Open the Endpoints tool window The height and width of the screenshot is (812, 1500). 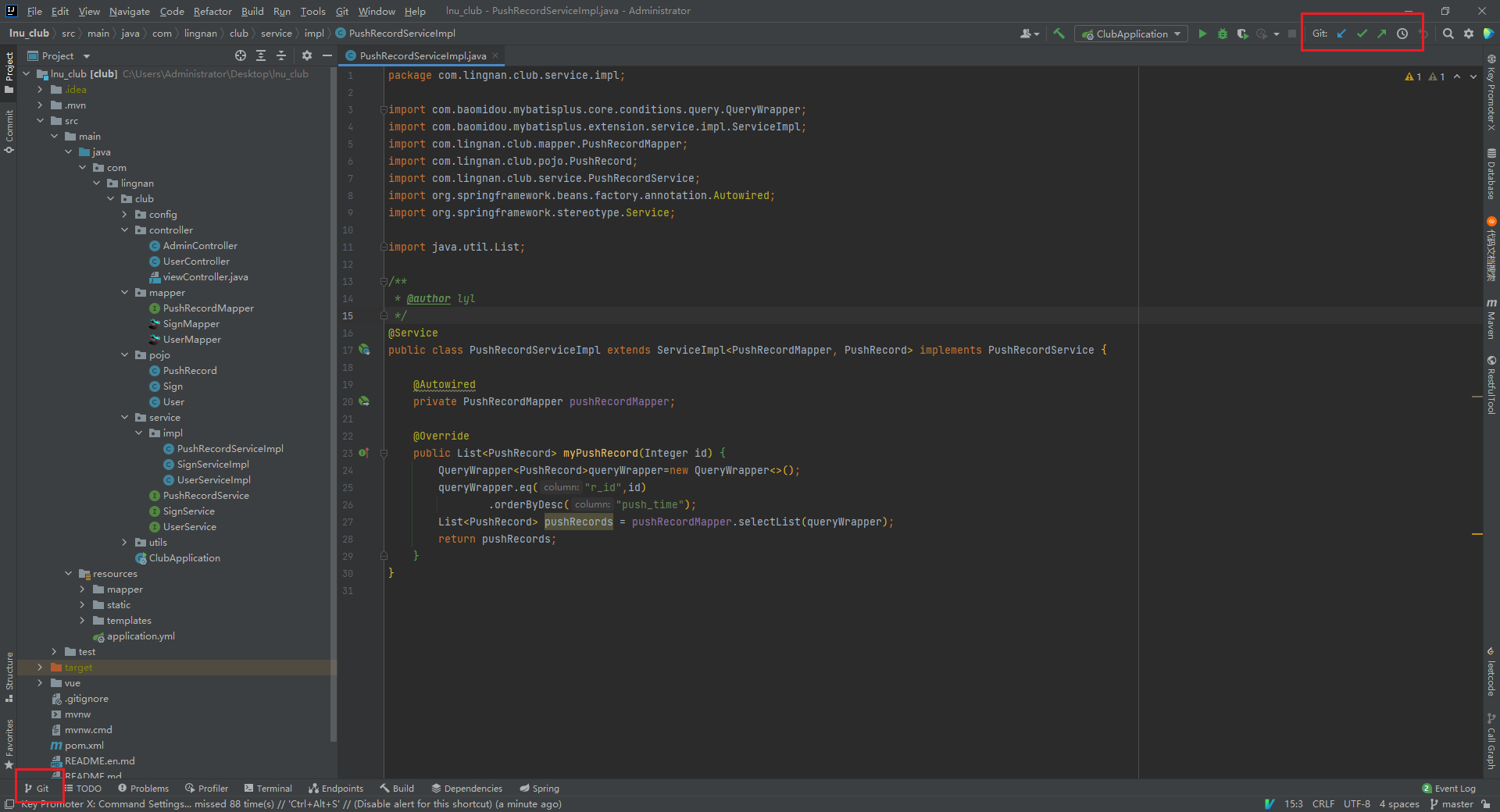[x=336, y=789]
